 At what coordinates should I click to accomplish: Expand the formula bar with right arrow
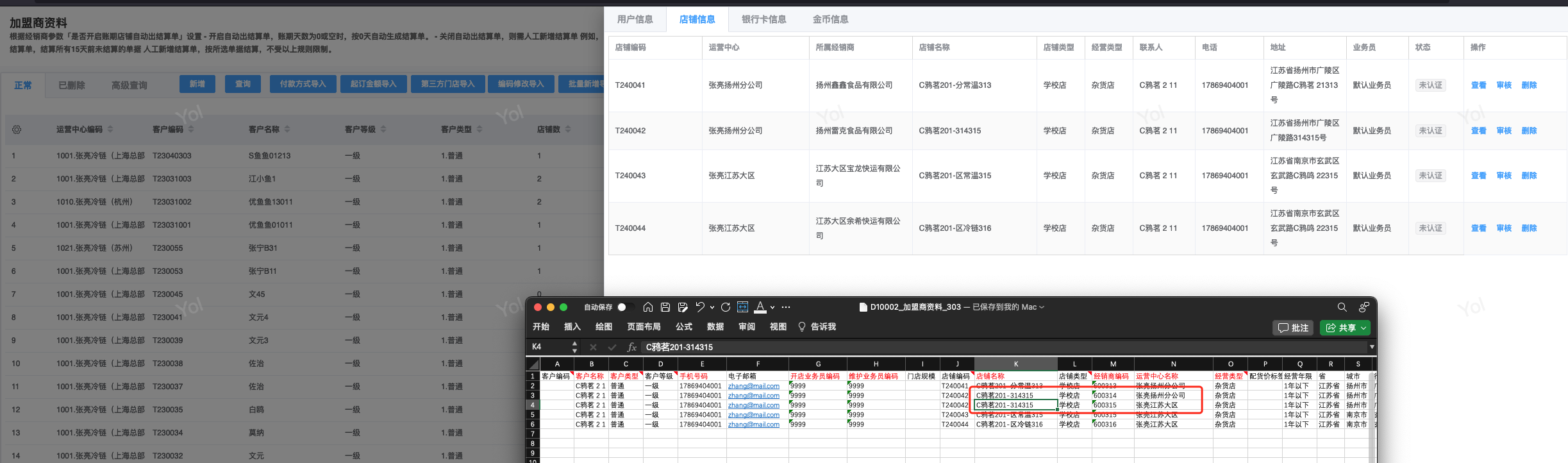pyautogui.click(x=1371, y=347)
